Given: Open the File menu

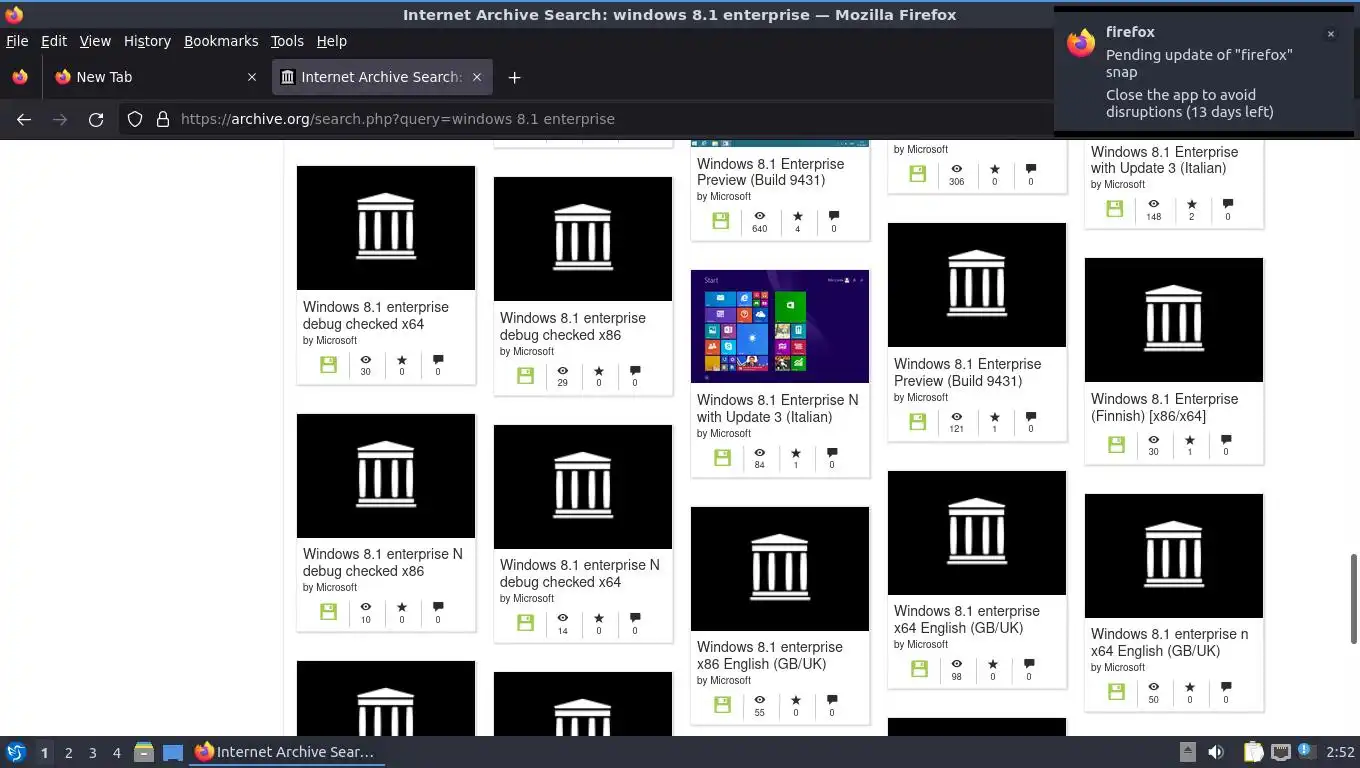Looking at the screenshot, I should coord(17,41).
